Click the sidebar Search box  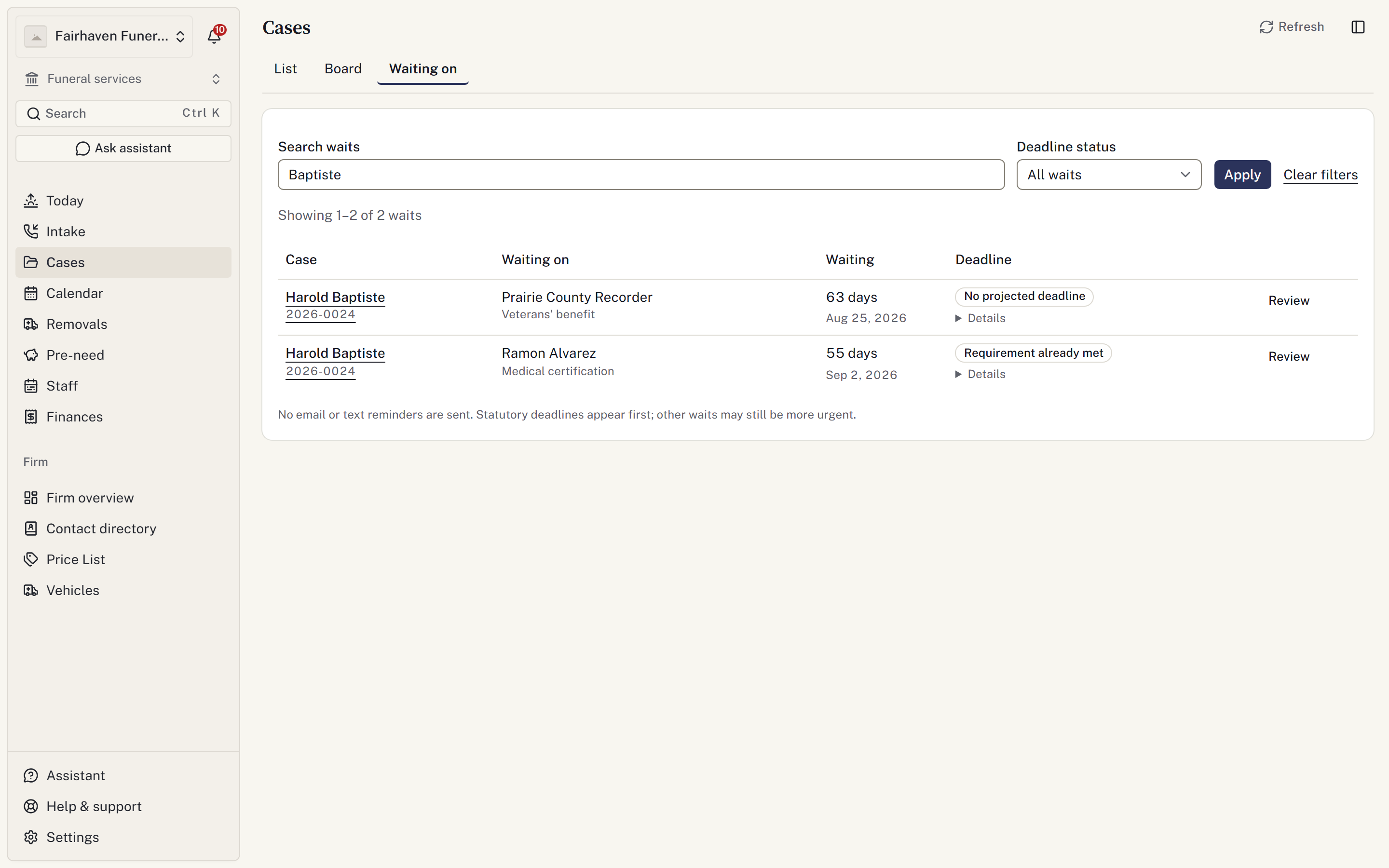coord(123,114)
